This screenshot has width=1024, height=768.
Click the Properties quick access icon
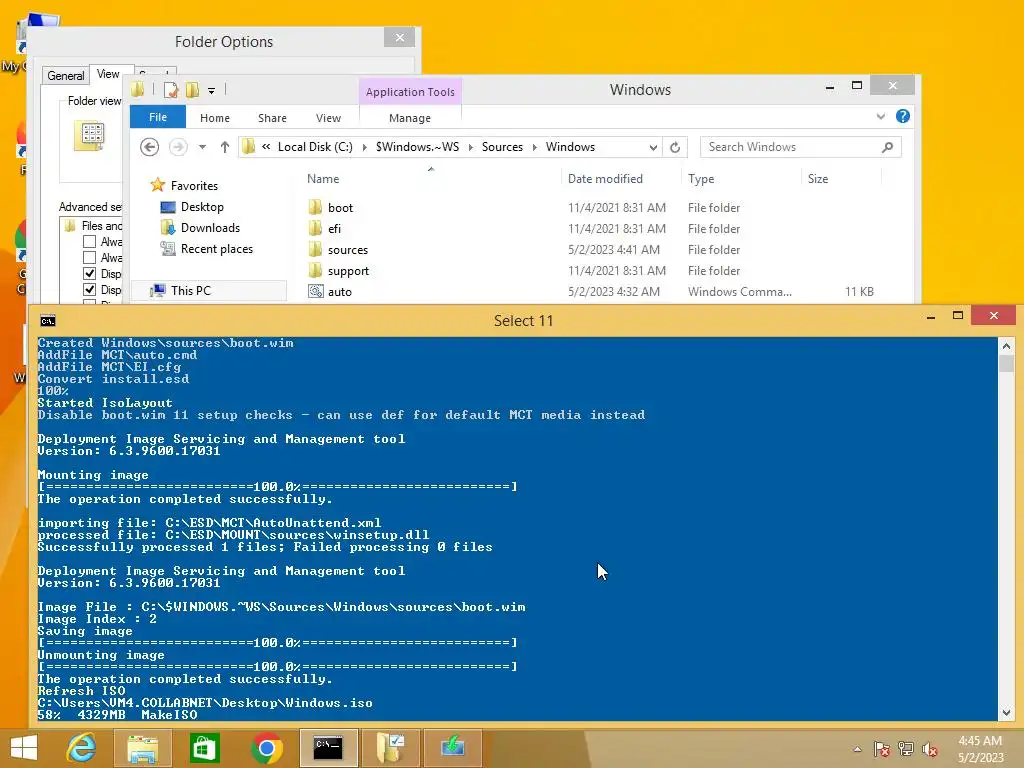pyautogui.click(x=170, y=90)
